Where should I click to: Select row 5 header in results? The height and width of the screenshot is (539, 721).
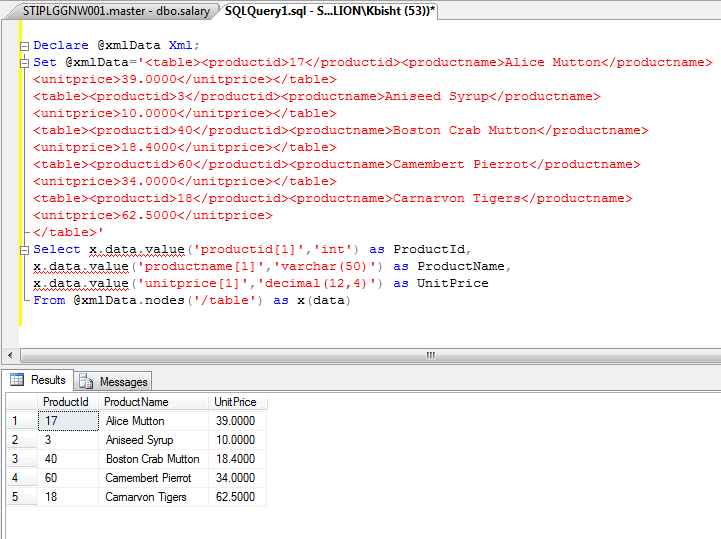click(x=22, y=497)
